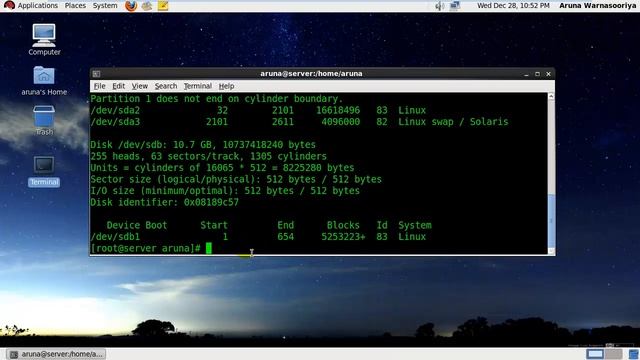Close the terminal window
This screenshot has height=360, width=640.
(548, 74)
